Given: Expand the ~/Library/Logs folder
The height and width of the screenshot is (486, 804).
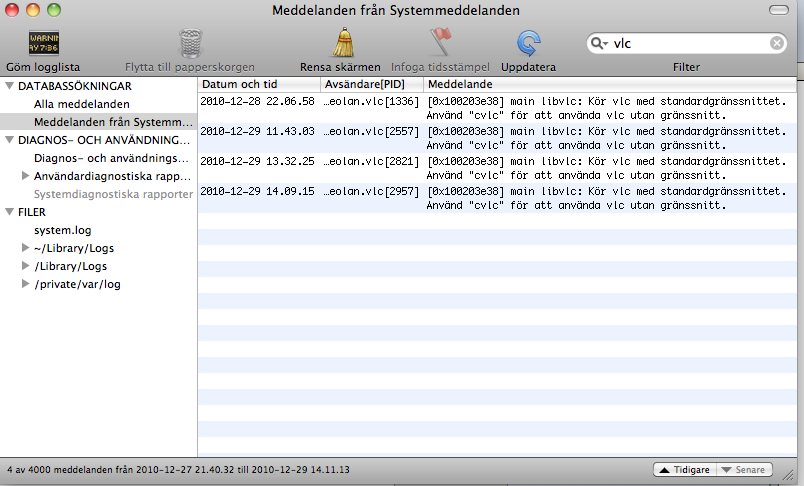Looking at the screenshot, I should pos(25,248).
